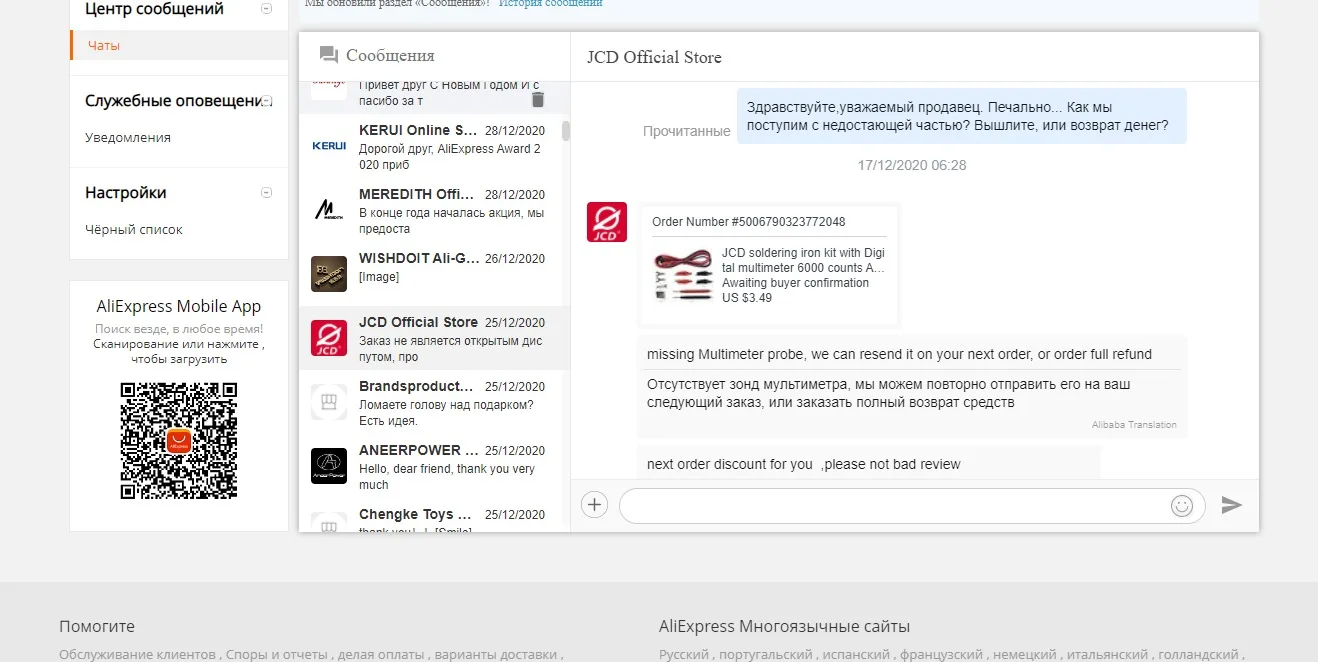The image size is (1318, 662).
Task: Collapse the Служебные оповещения section
Action: tap(267, 101)
